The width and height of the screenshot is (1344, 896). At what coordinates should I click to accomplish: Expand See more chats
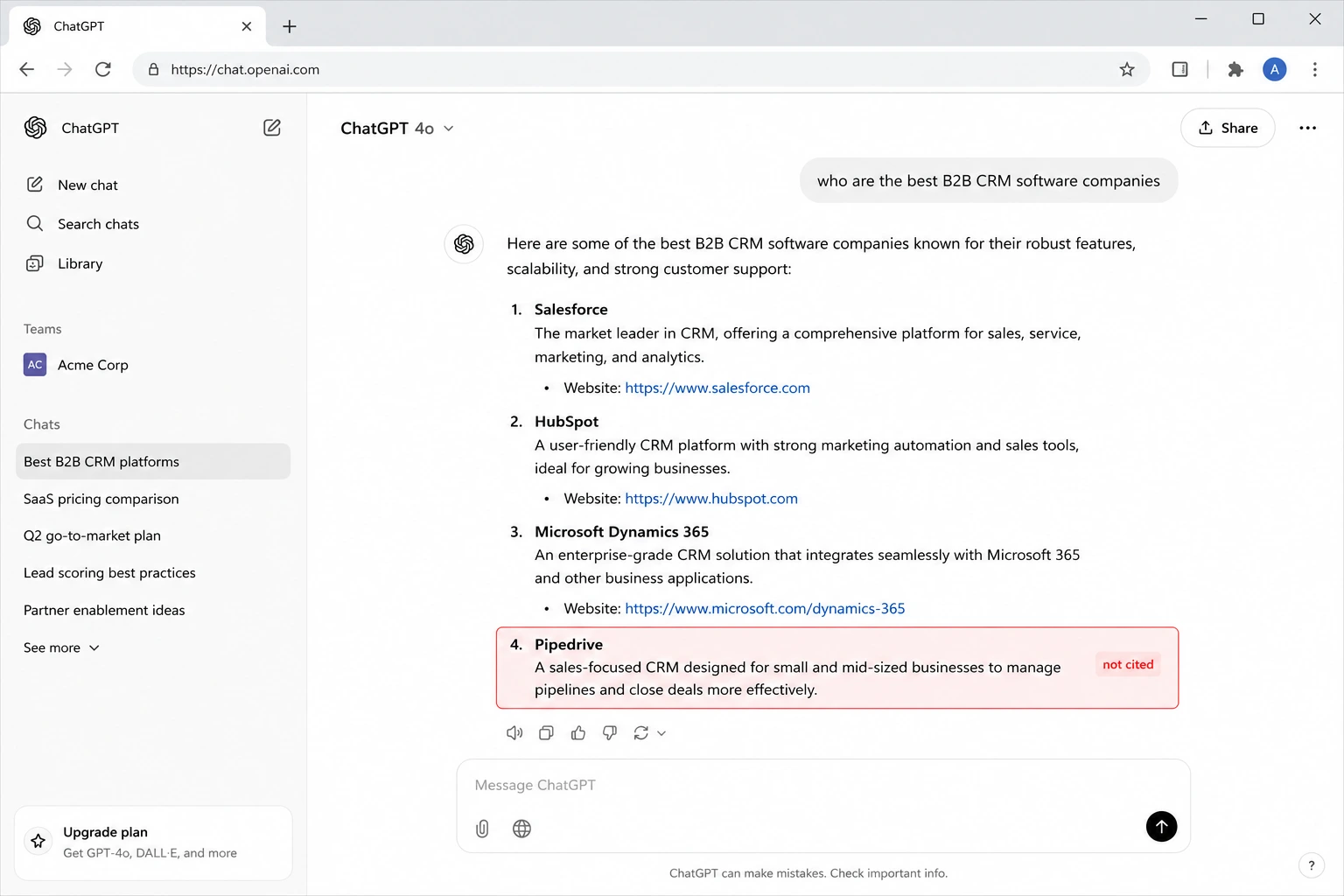click(61, 647)
